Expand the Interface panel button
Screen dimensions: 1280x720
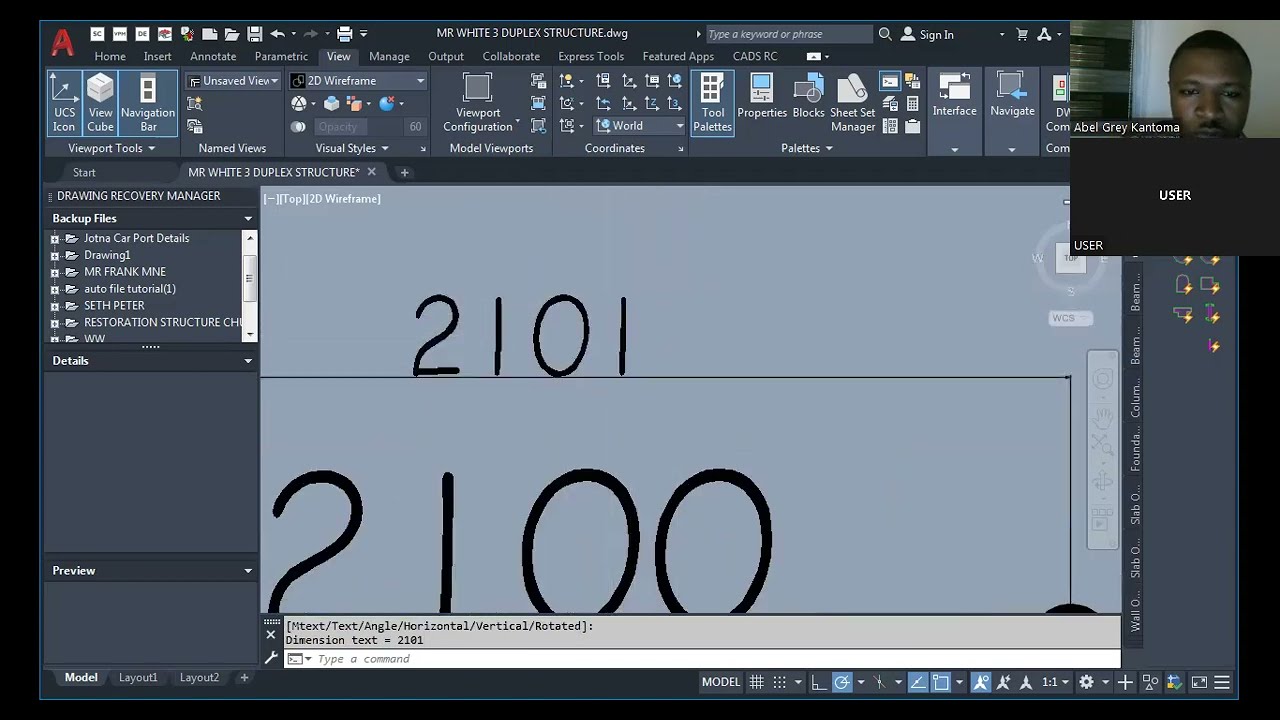click(x=954, y=113)
